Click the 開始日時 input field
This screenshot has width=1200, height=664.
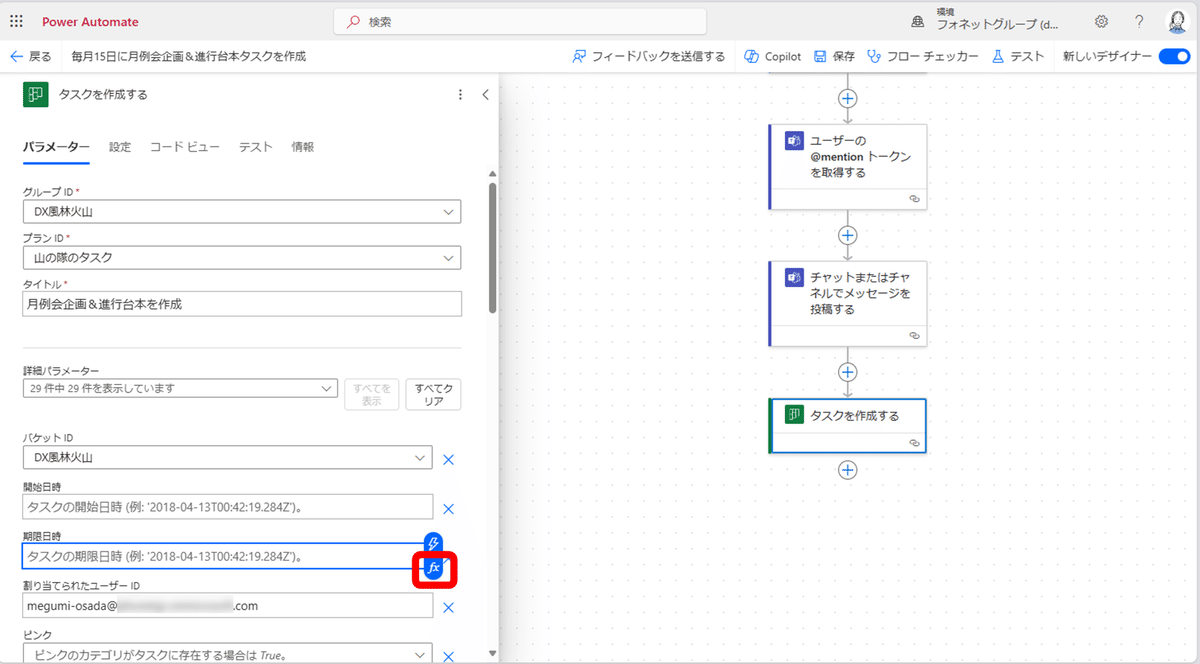coord(228,507)
